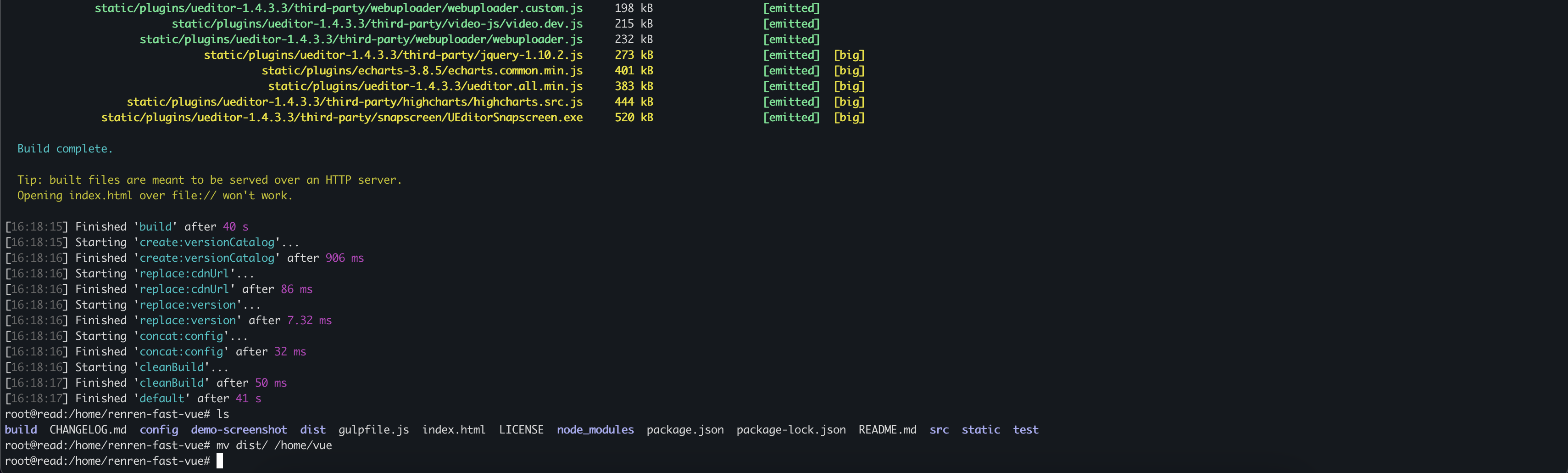1568x473 pixels.
Task: Click Starting 'replace:version' log line
Action: click(x=133, y=305)
